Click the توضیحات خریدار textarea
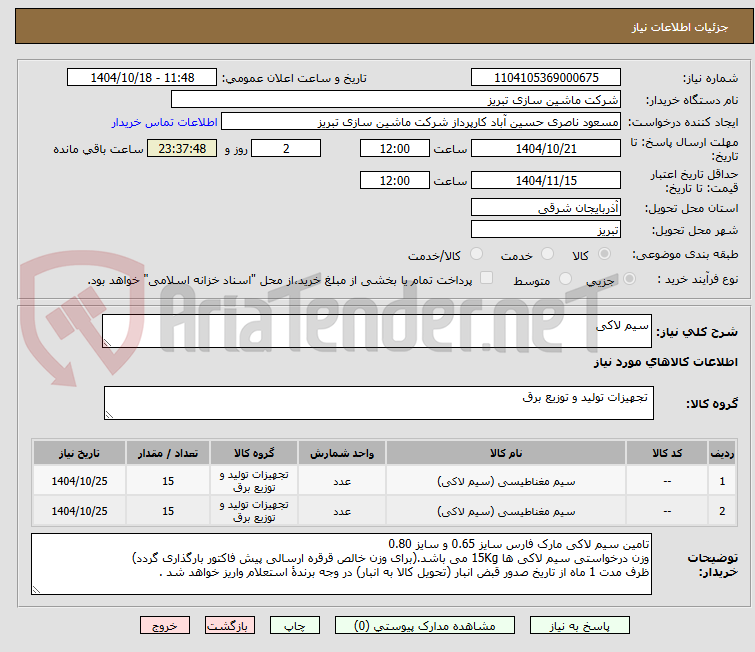Screen dimensions: 755x652 coord(341,564)
